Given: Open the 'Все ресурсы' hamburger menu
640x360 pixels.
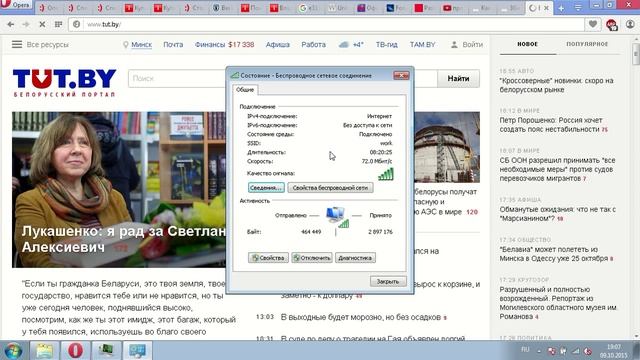Looking at the screenshot, I should point(40,44).
